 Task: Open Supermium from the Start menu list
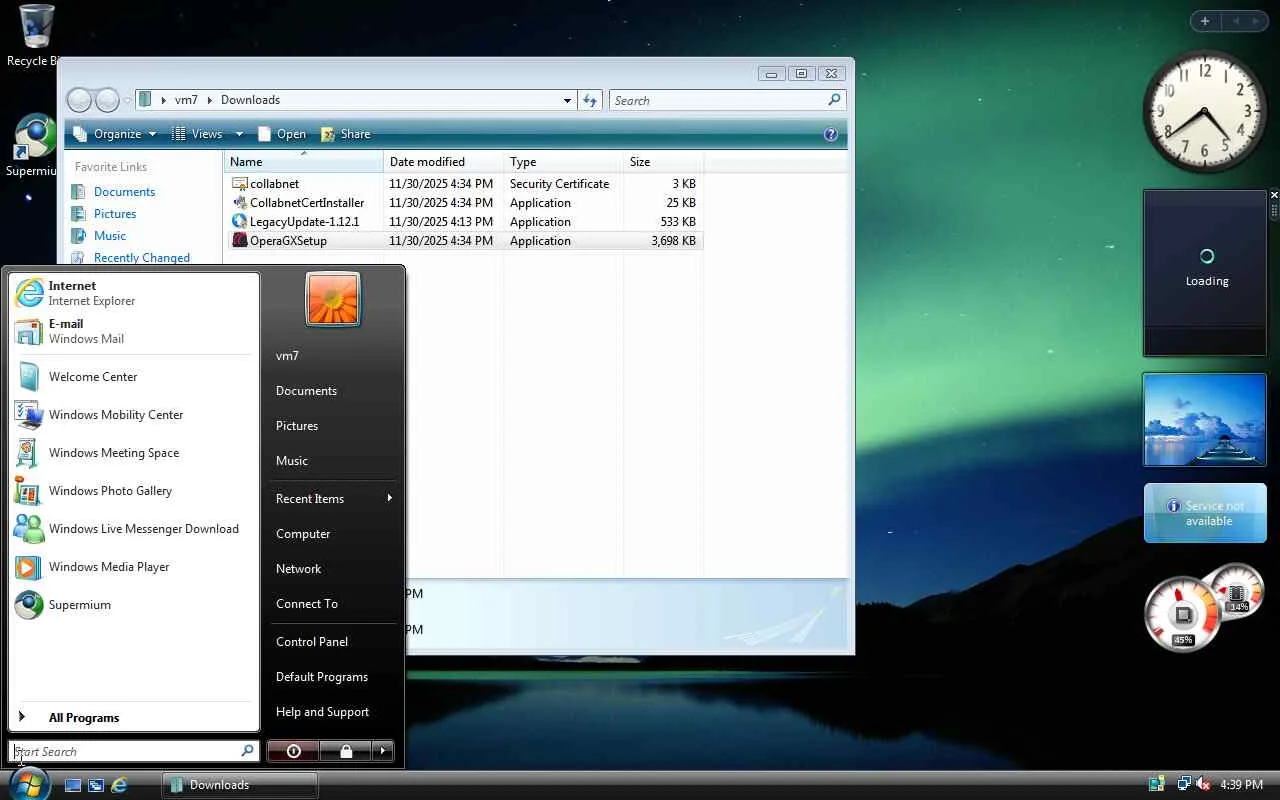[134, 605]
